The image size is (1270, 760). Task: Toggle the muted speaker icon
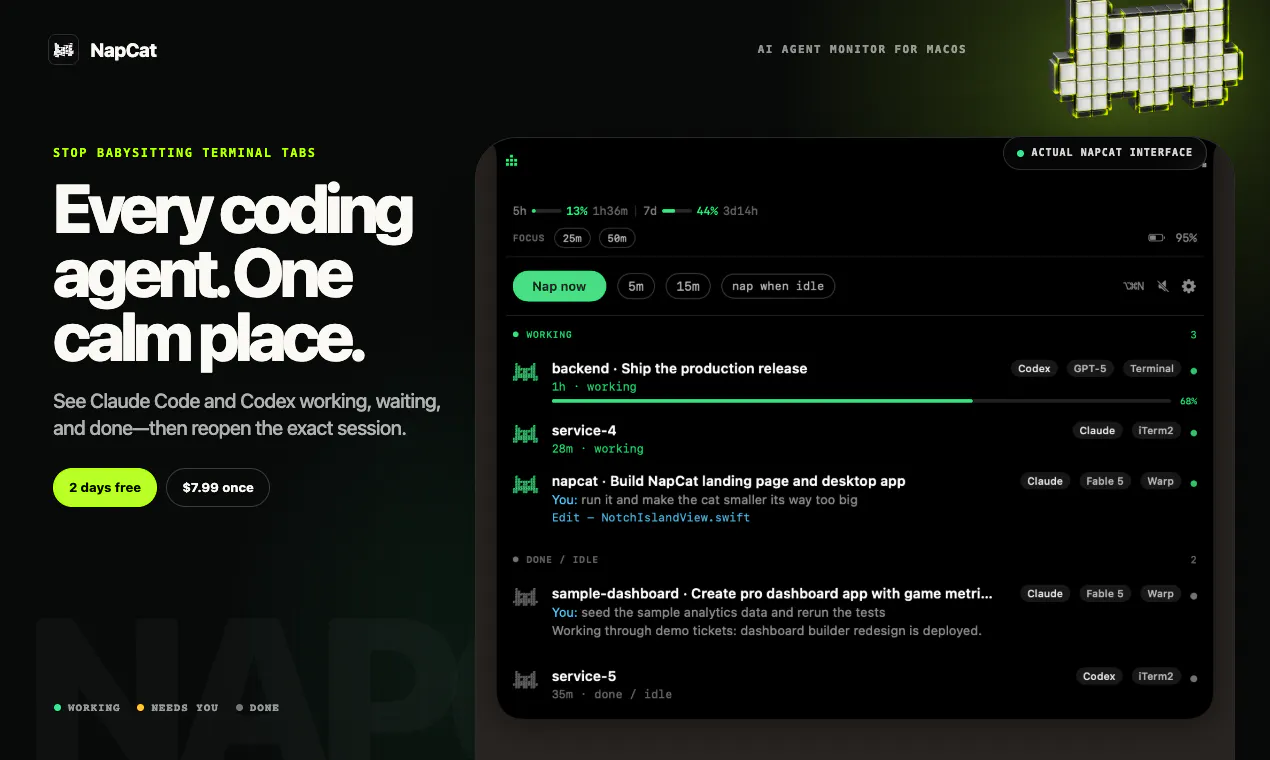pyautogui.click(x=1162, y=286)
